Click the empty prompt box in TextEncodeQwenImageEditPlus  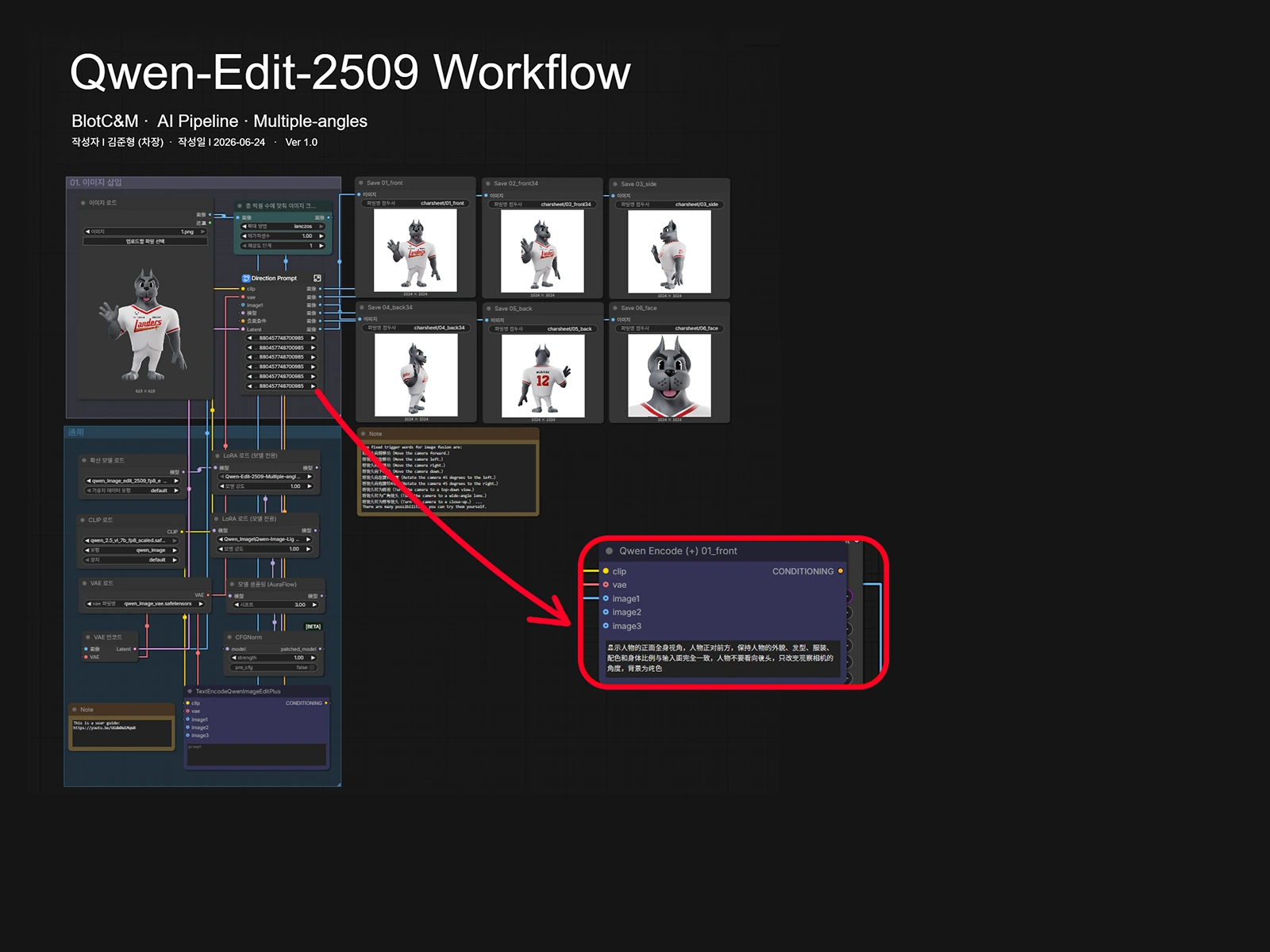(x=256, y=754)
